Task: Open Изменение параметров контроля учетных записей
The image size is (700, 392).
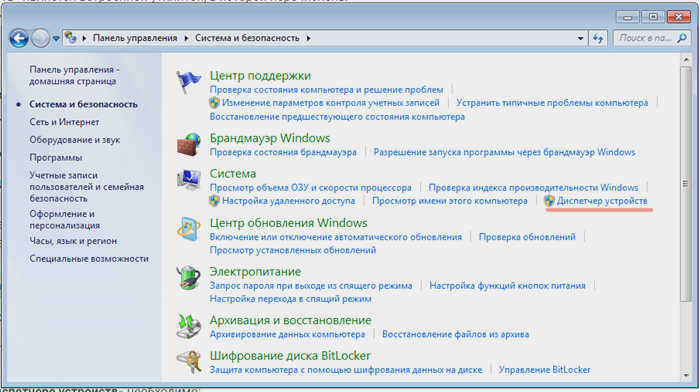Action: click(331, 103)
